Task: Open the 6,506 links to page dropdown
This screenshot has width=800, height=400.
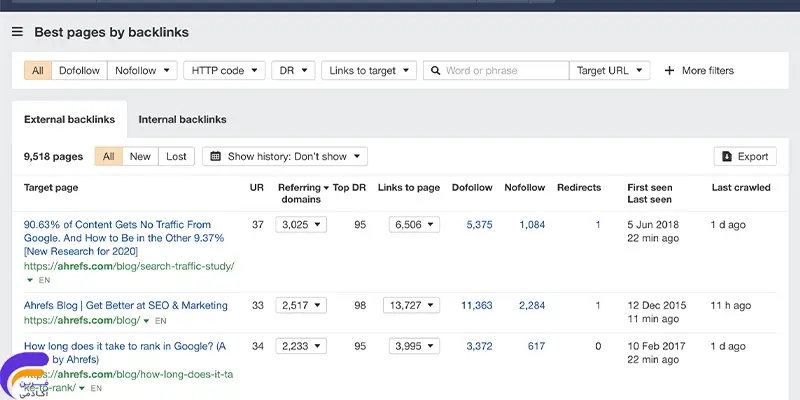Action: (414, 225)
